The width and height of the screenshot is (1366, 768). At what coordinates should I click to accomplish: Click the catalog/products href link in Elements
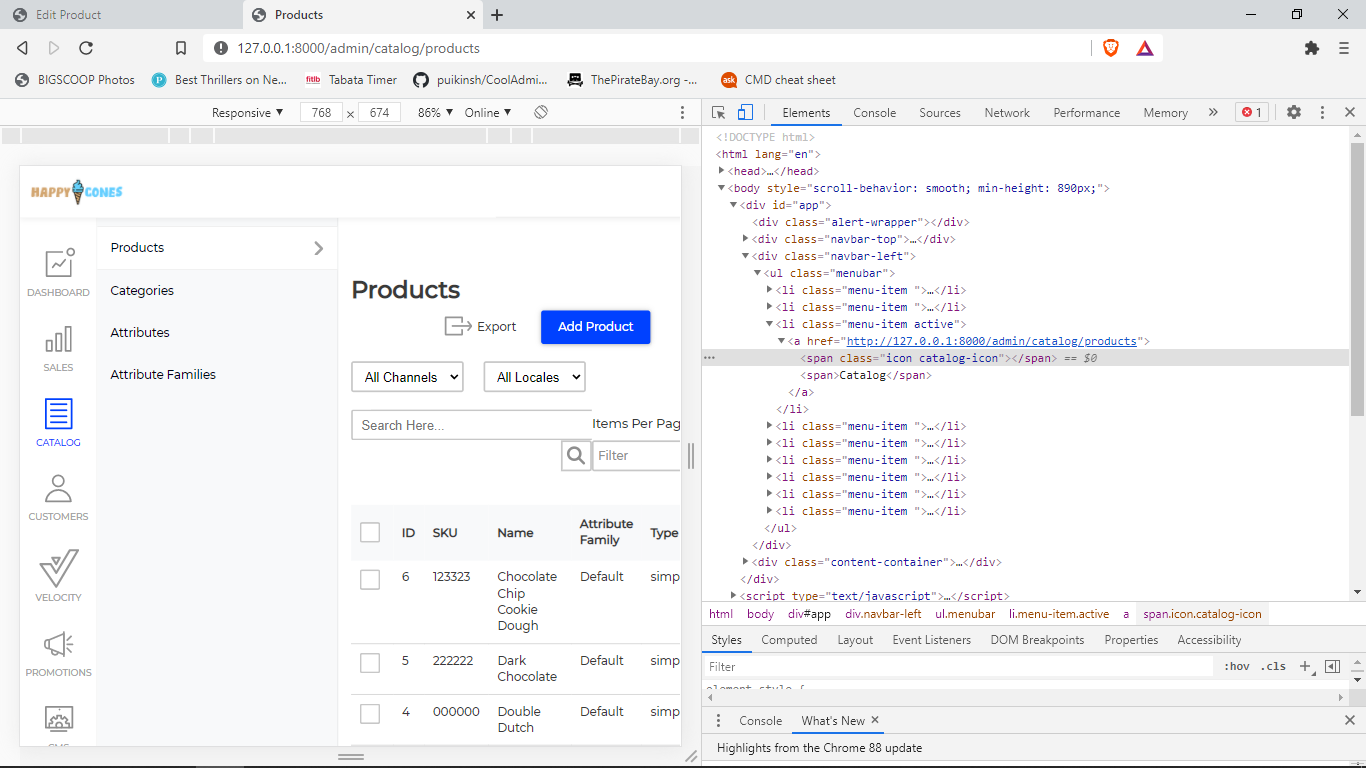pyautogui.click(x=992, y=341)
